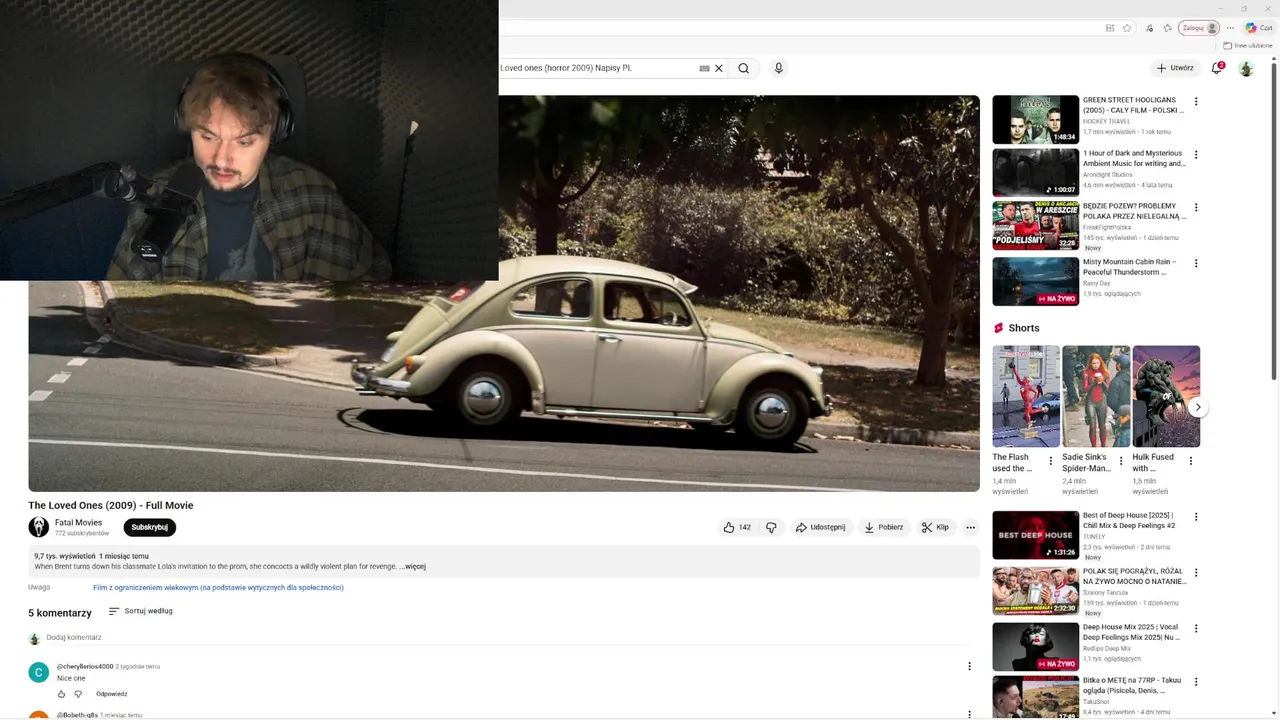The width and height of the screenshot is (1280, 720).
Task: Like the comment from cheryllerios4000
Action: [x=61, y=694]
